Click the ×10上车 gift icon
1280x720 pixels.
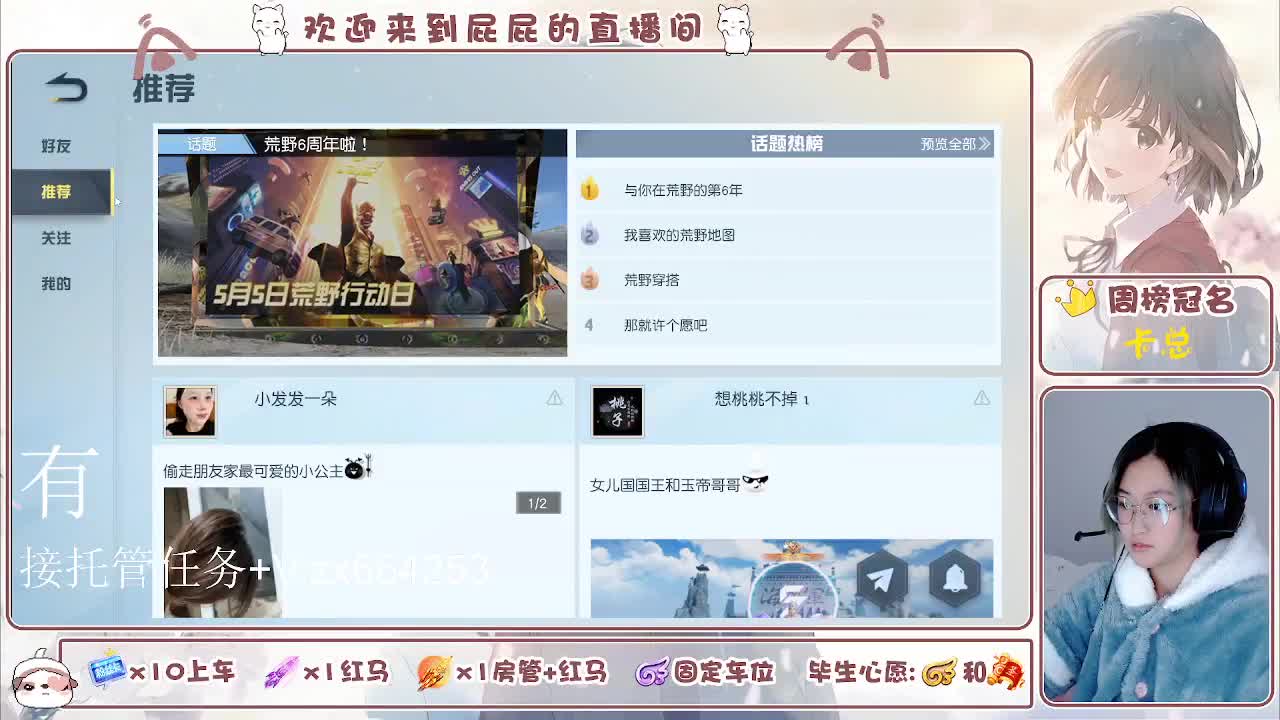coord(107,670)
